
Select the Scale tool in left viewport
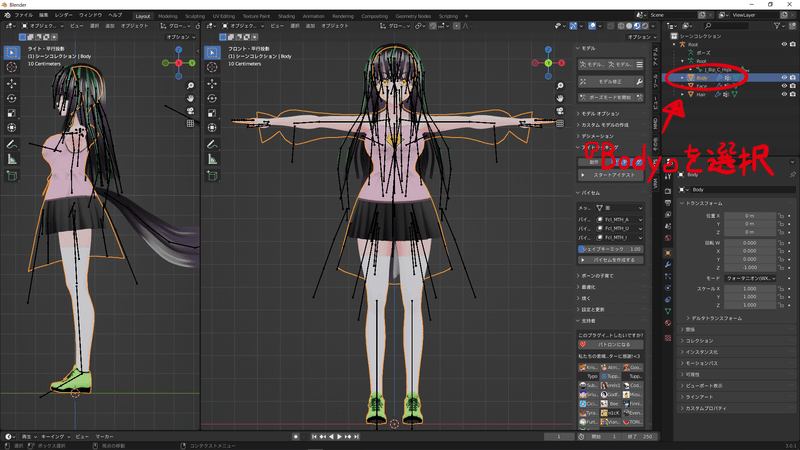coord(12,113)
